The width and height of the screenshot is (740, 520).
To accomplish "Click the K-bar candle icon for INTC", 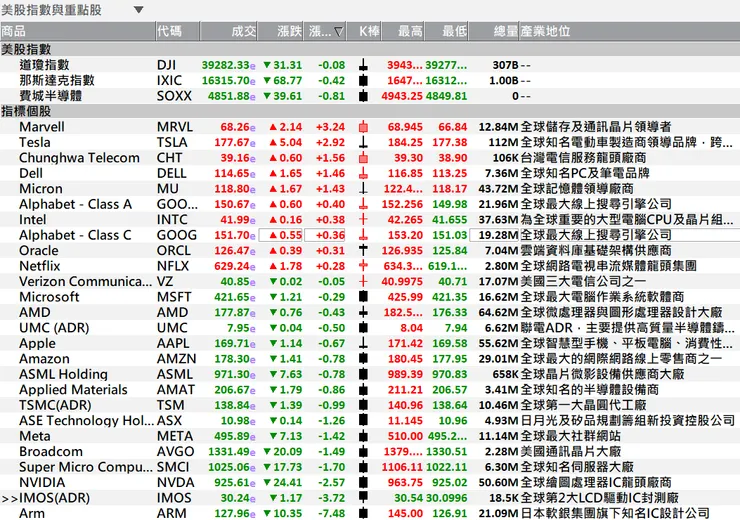I will pos(363,220).
